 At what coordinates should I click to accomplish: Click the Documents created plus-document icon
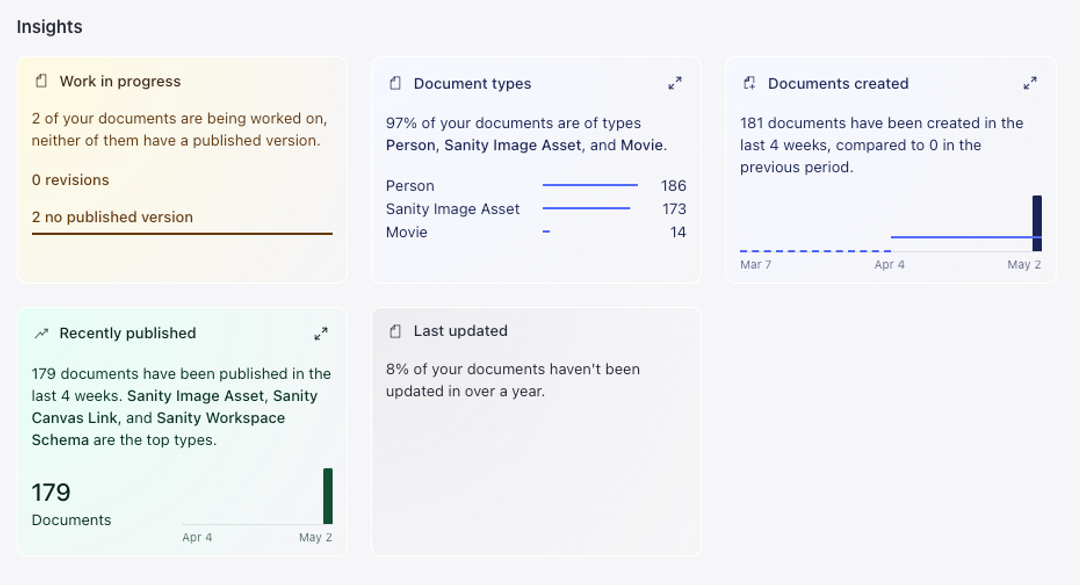749,83
